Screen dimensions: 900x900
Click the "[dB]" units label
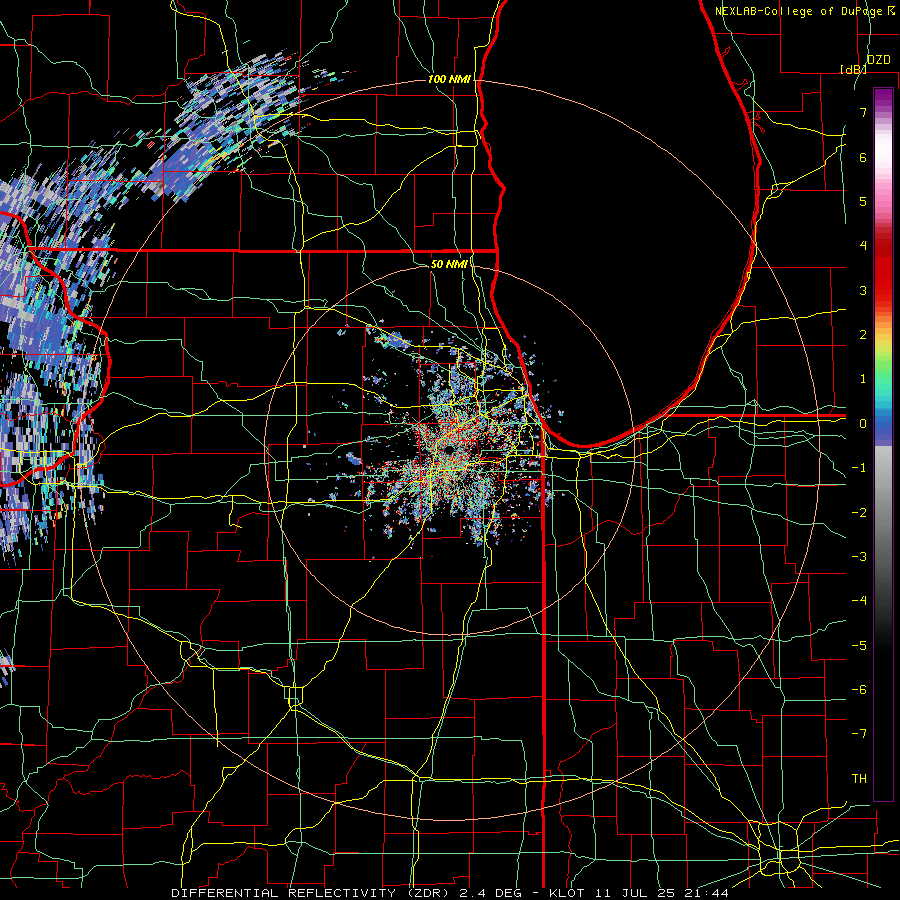pos(853,69)
